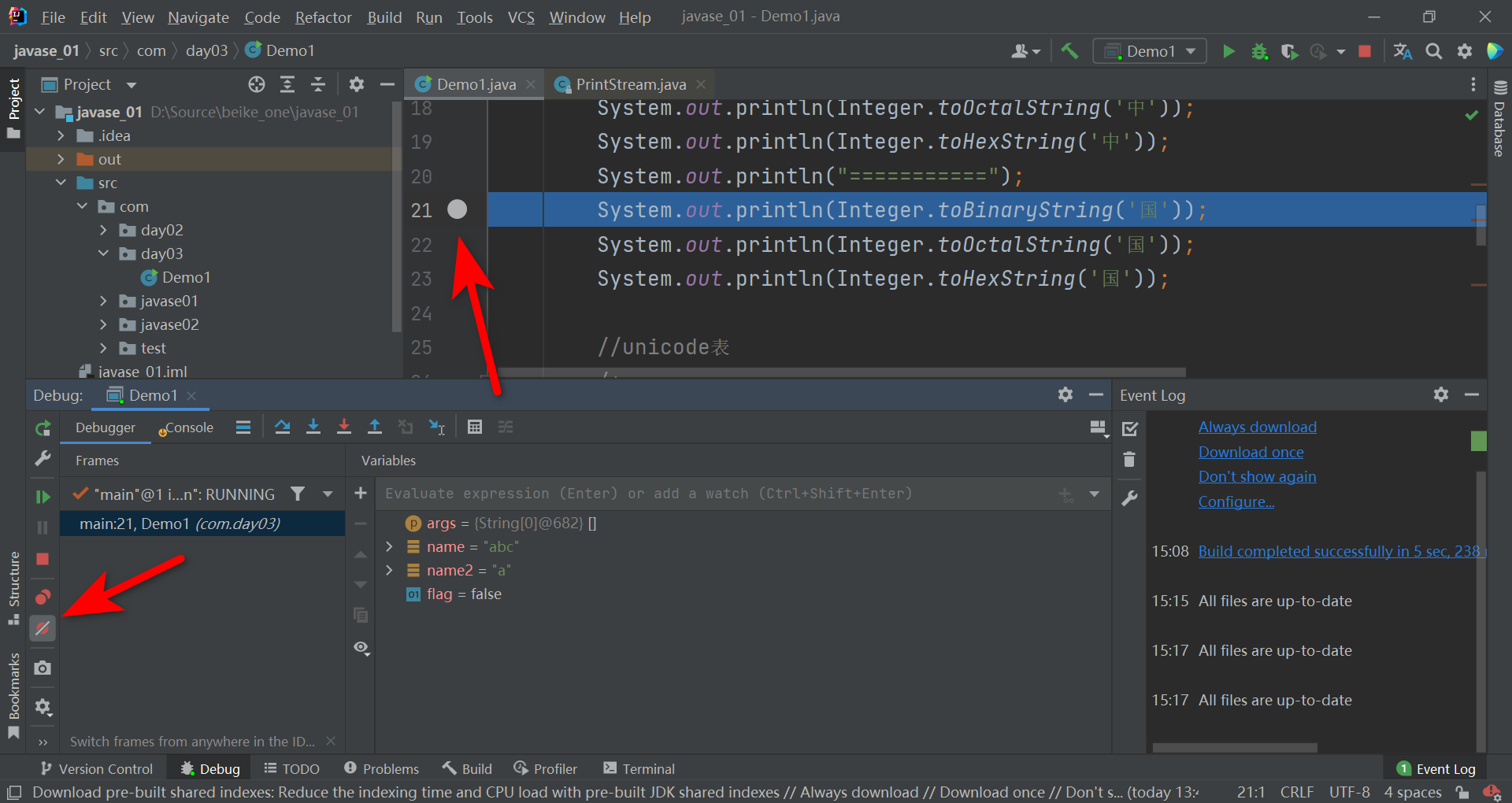Show execution point icon in debugger
Viewport: 1512px width, 803px height.
tap(243, 427)
